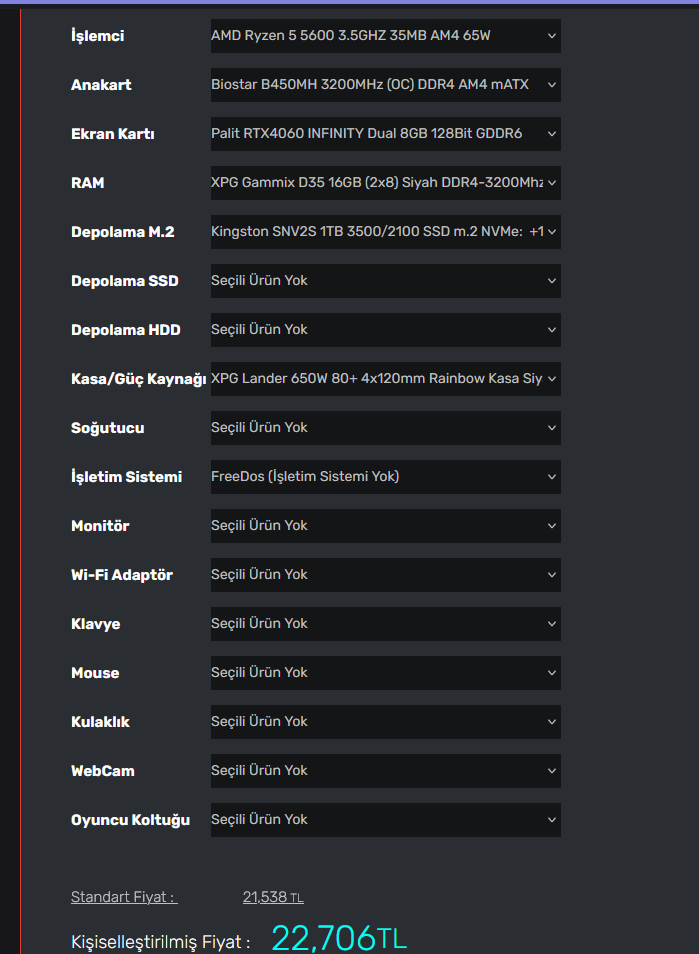Click the Mouse label
Image resolution: width=699 pixels, height=954 pixels.
point(95,673)
